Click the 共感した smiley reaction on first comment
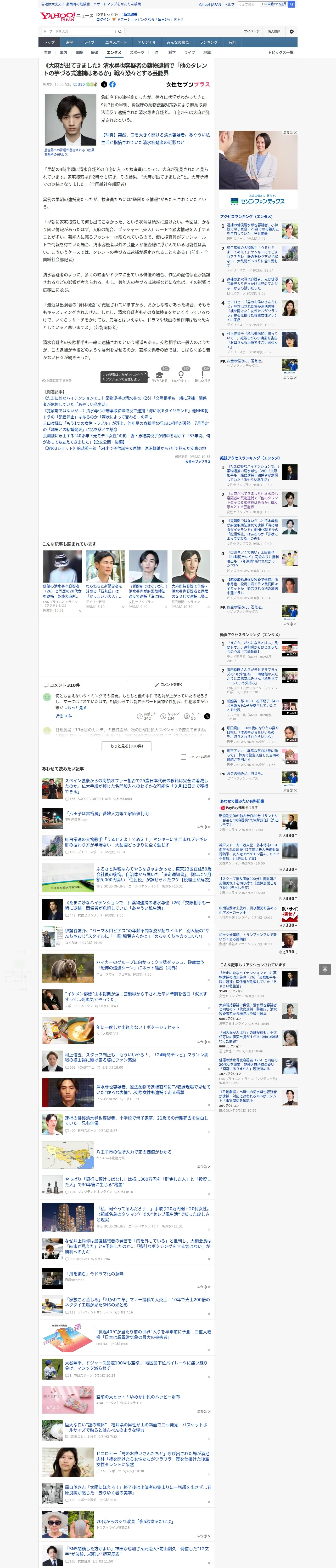The width and height of the screenshot is (336, 1568). click(x=140, y=716)
